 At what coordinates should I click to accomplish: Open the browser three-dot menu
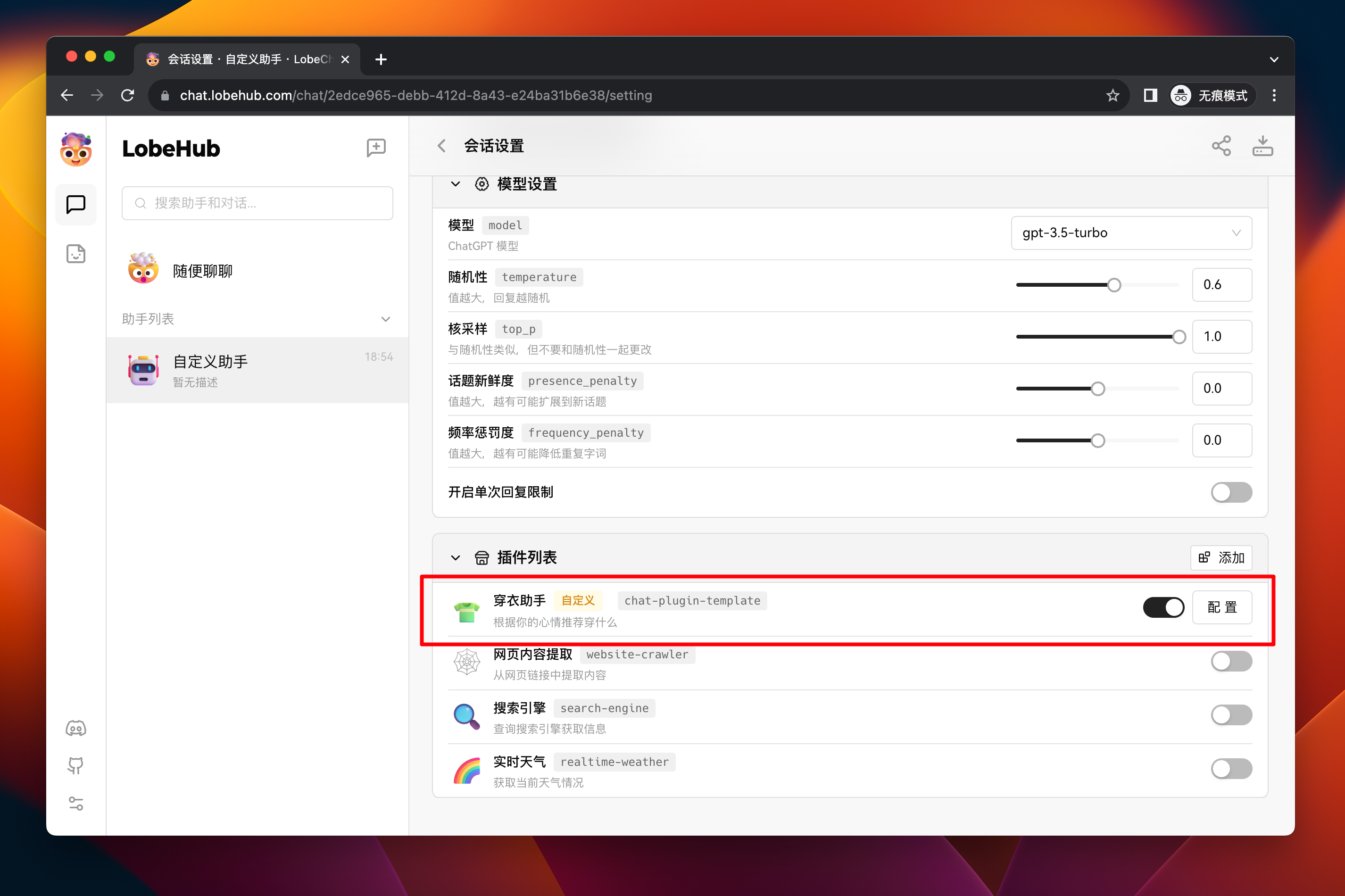coord(1274,95)
